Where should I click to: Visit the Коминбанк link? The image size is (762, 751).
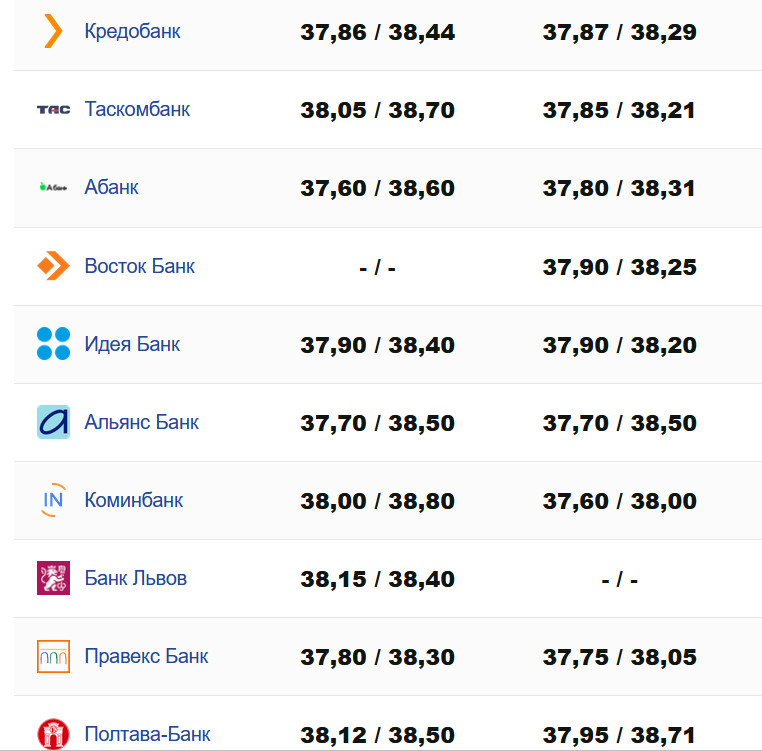(x=133, y=500)
